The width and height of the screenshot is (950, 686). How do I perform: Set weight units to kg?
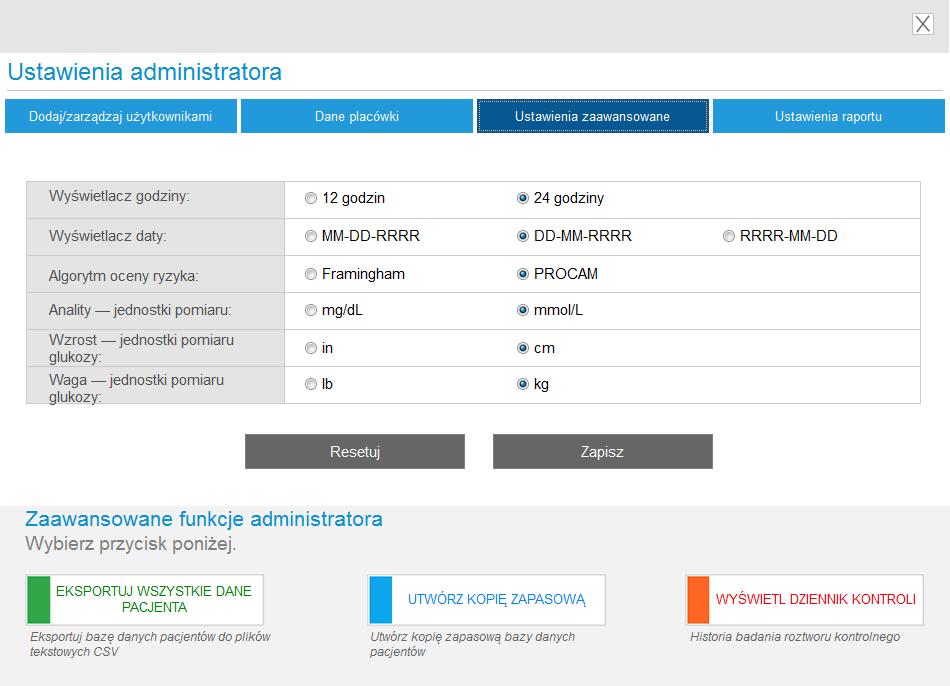click(523, 384)
